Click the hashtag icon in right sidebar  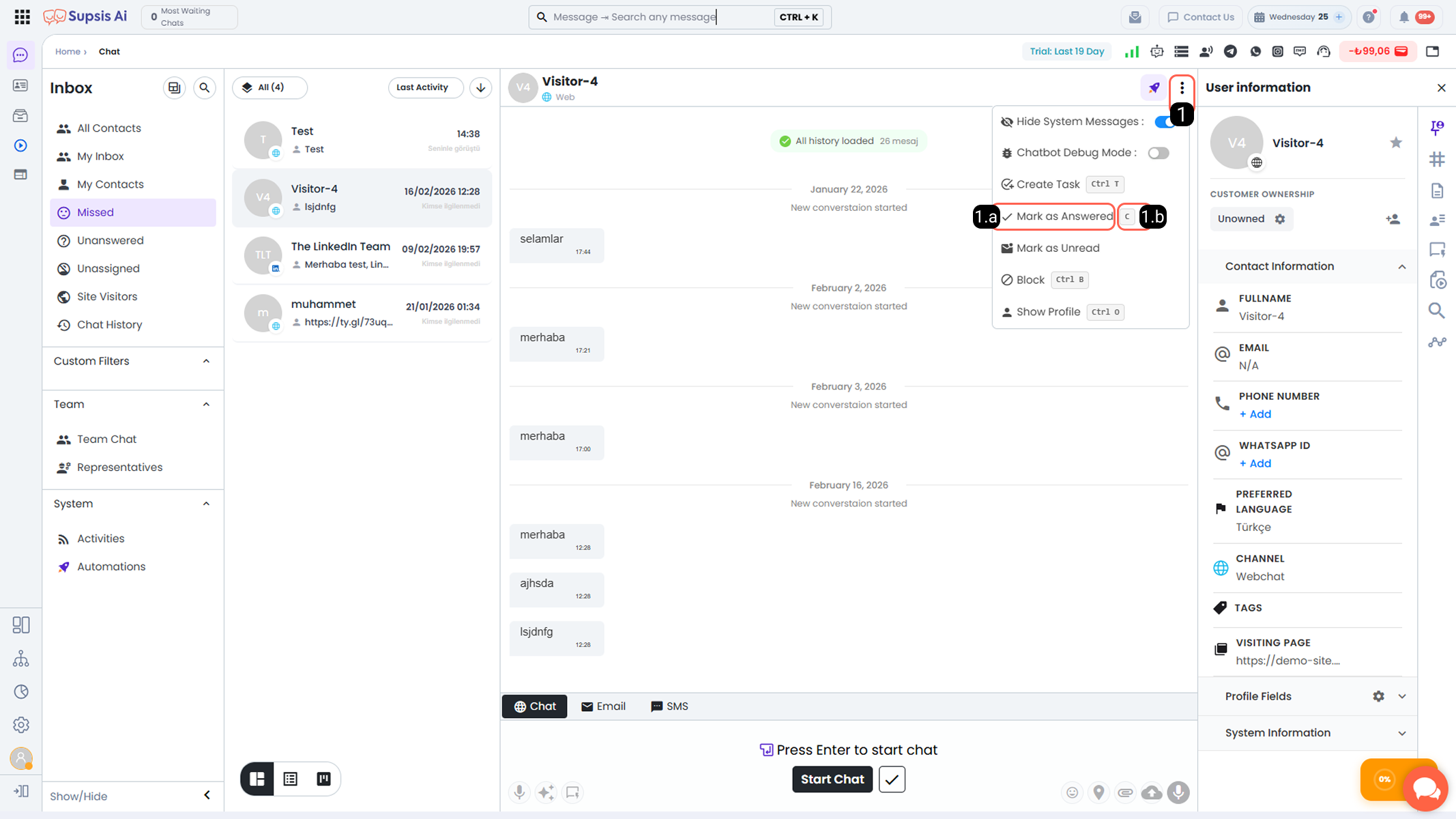pos(1437,159)
